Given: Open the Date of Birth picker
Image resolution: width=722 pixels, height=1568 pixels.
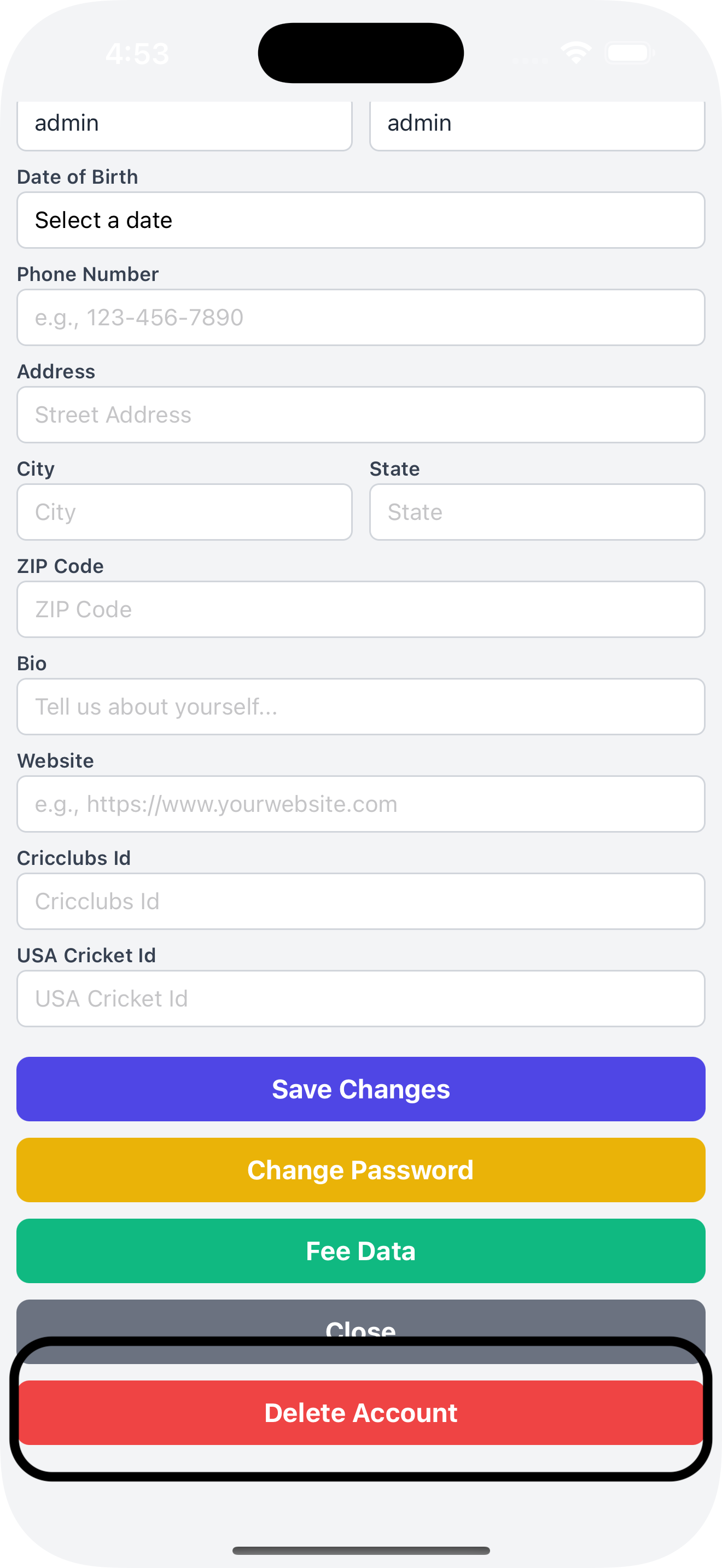Looking at the screenshot, I should 360,220.
